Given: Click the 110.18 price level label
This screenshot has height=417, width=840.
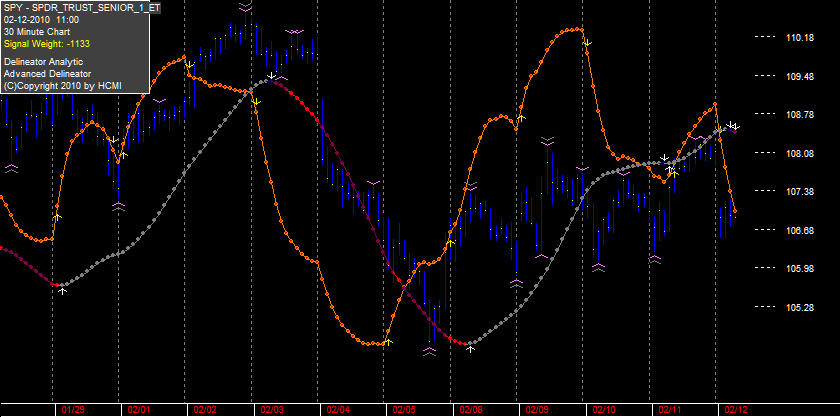Looking at the screenshot, I should [x=800, y=38].
